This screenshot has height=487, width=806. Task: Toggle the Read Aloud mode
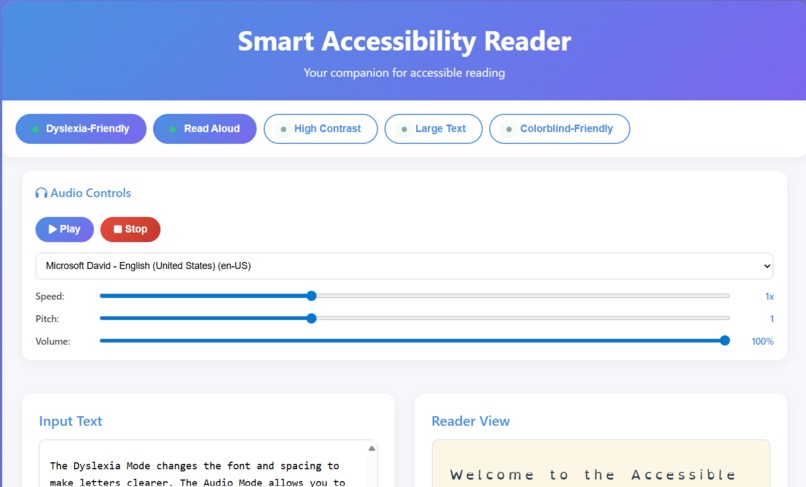coord(205,129)
